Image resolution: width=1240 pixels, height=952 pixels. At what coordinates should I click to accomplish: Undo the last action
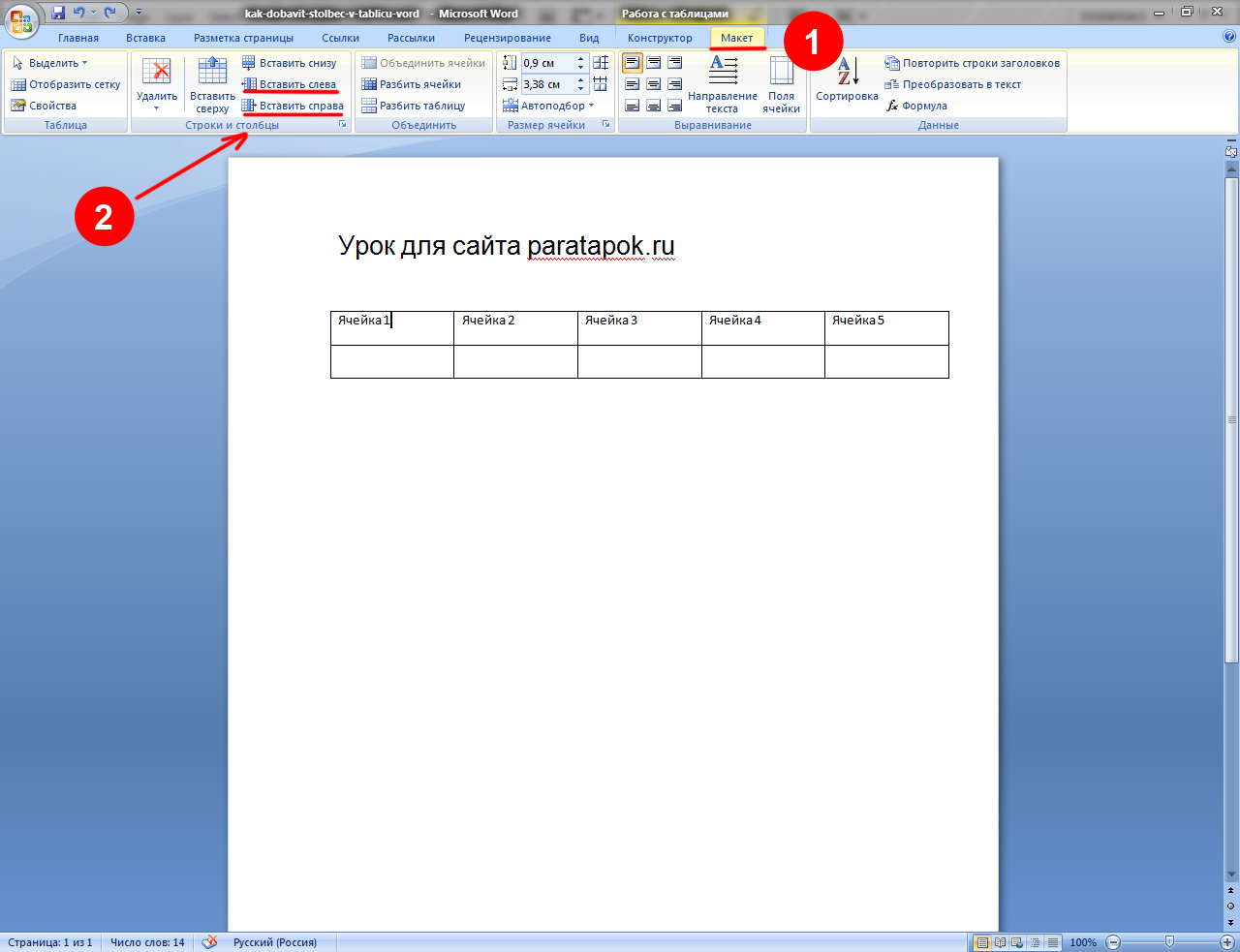(x=79, y=13)
